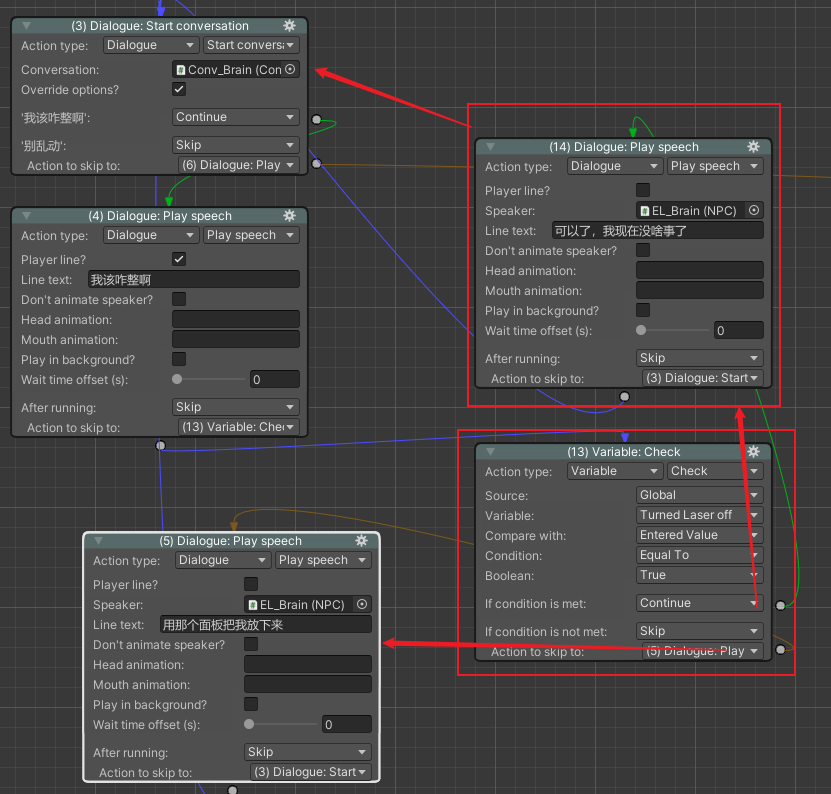Viewport: 831px width, 794px height.
Task: Click 'If condition is met' output socket
Action: tap(781, 605)
